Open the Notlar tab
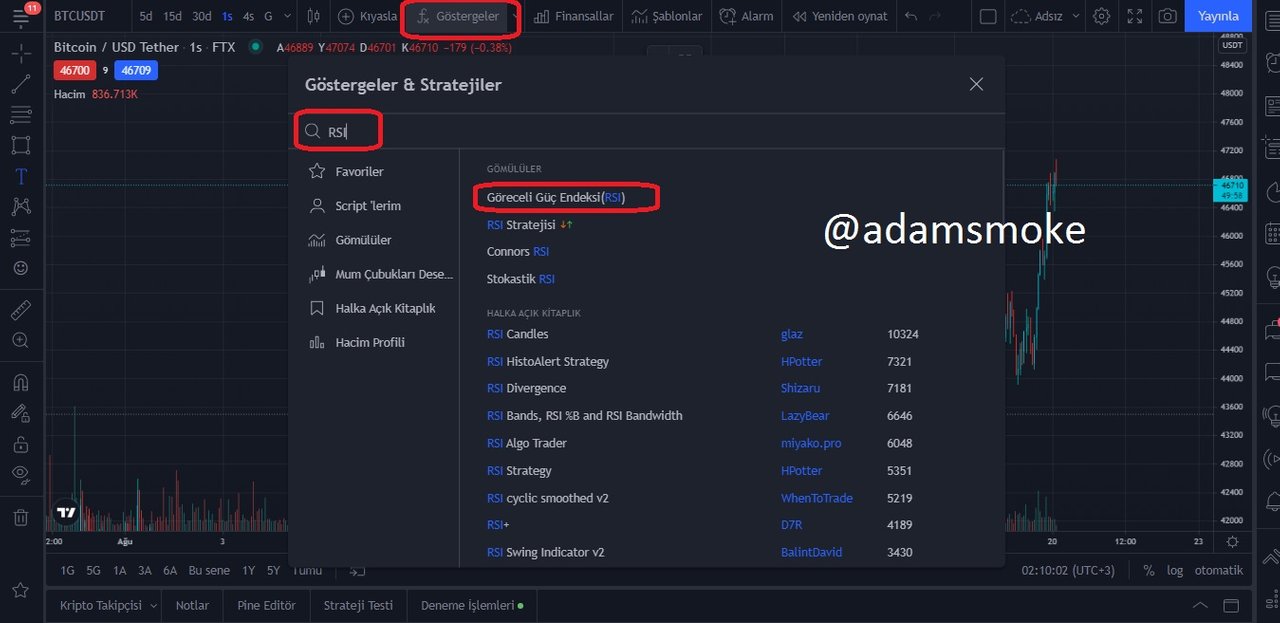This screenshot has height=623, width=1280. (192, 605)
